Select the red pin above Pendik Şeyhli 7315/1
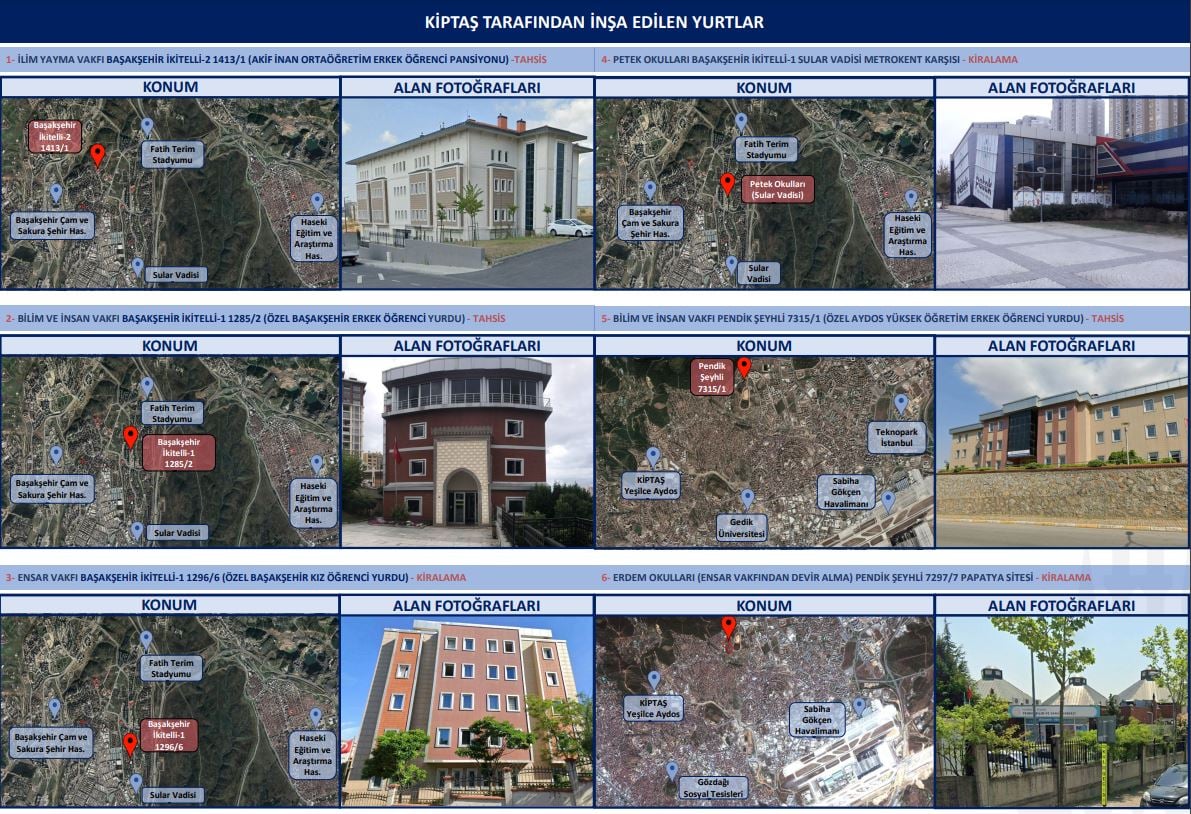The image size is (1191, 814). click(743, 367)
